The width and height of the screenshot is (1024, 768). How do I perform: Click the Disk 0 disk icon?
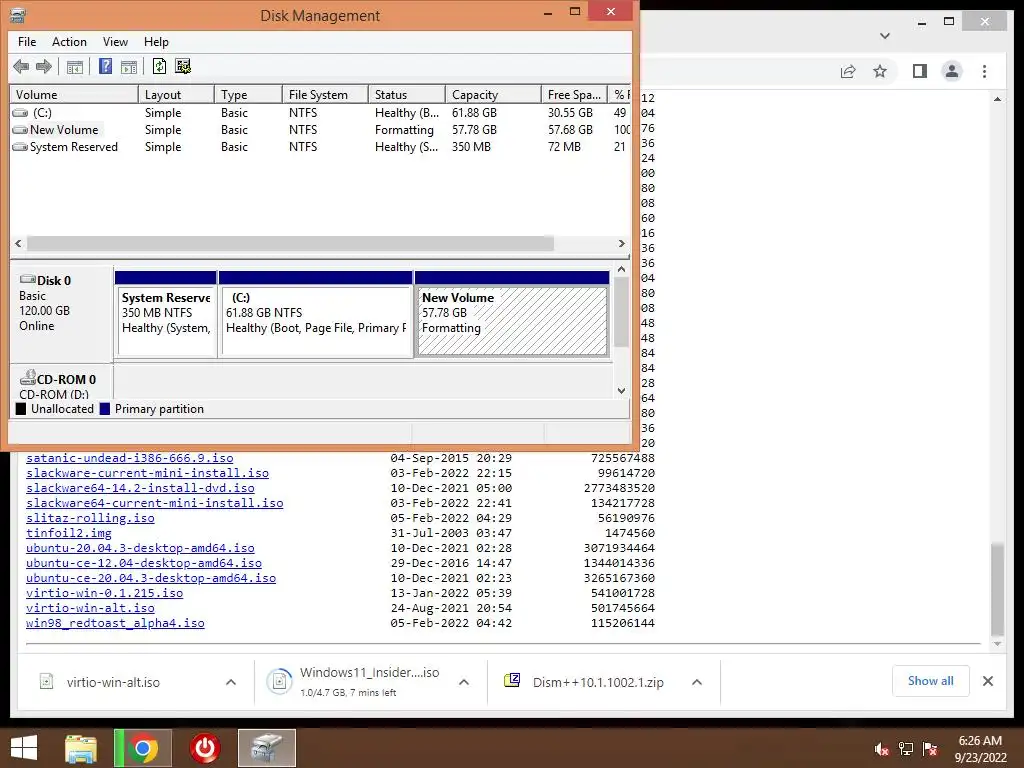click(x=27, y=280)
